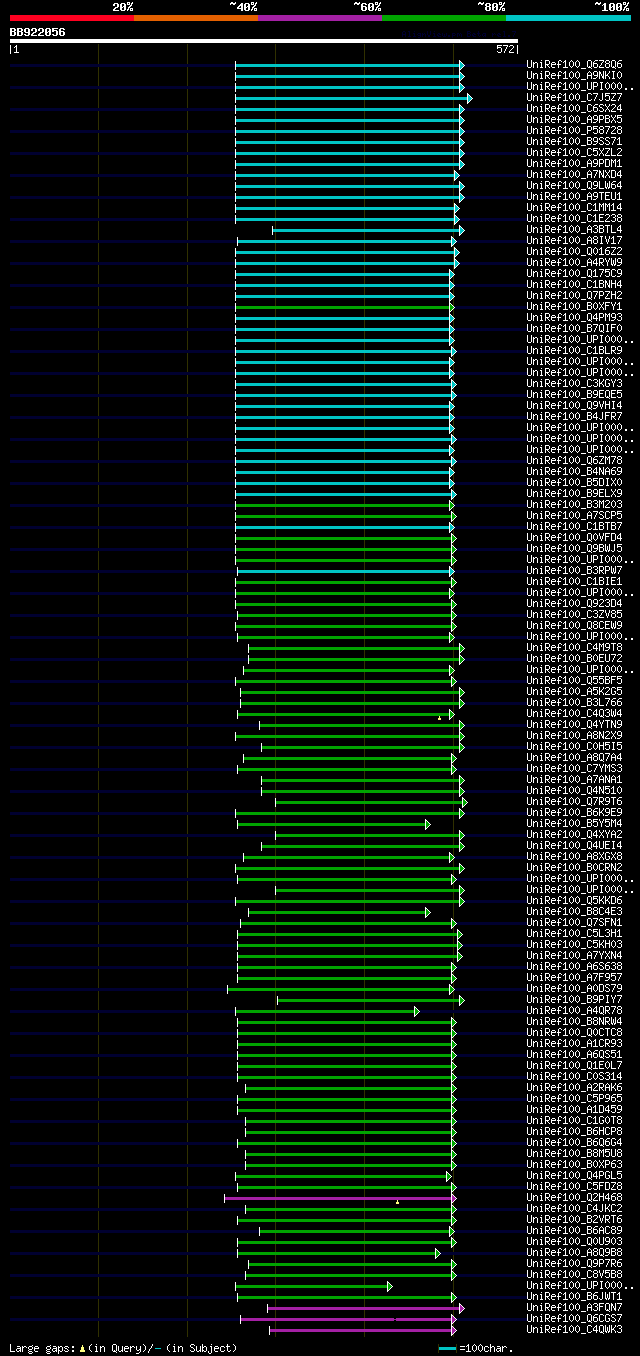Image resolution: width=640 pixels, height=1356 pixels.
Task: Click the Large gaps legend text
Action: click(41, 1349)
